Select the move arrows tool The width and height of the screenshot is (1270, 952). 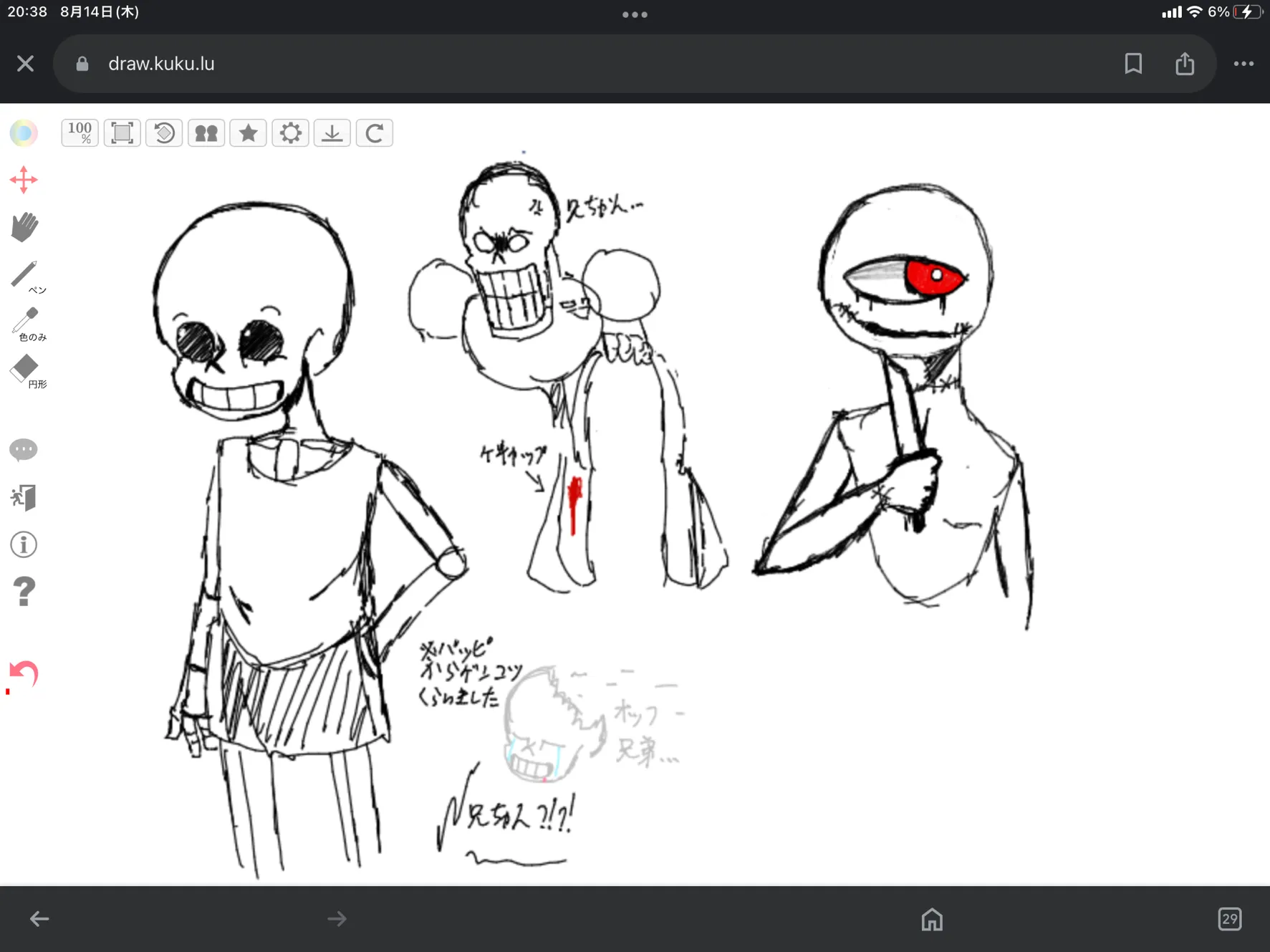click(24, 180)
